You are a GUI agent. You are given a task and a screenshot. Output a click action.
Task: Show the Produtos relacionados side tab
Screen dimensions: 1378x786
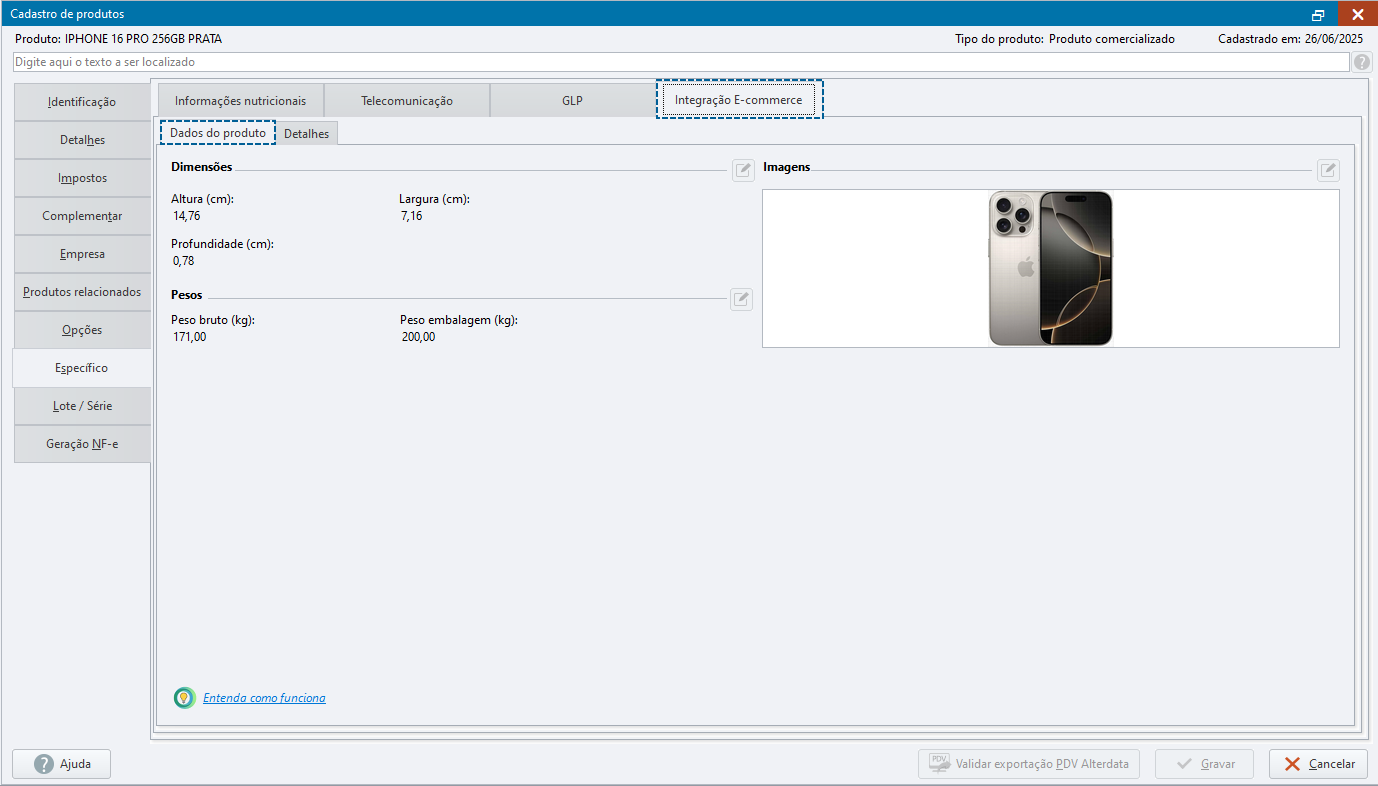point(82,292)
